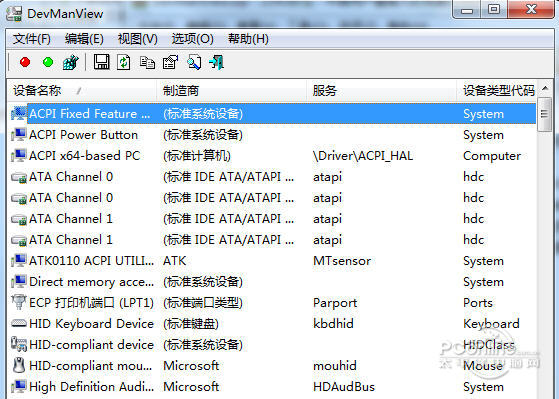Click the \Driver\ACPI_HAL service cell
This screenshot has height=399, width=559.
click(363, 156)
